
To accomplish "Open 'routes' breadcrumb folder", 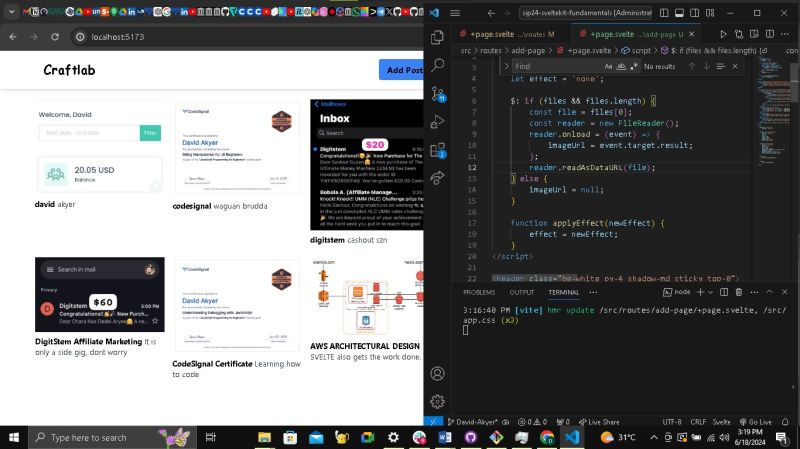I will (x=490, y=51).
